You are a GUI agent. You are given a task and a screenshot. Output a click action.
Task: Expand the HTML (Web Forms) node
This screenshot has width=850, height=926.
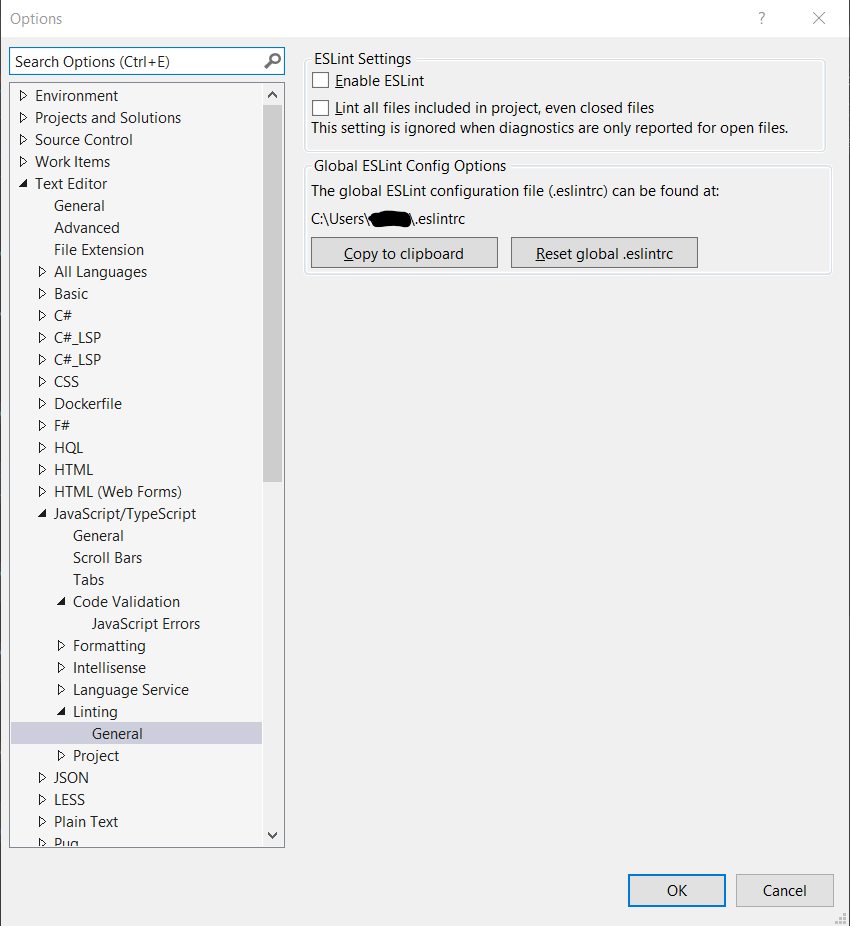[x=40, y=491]
